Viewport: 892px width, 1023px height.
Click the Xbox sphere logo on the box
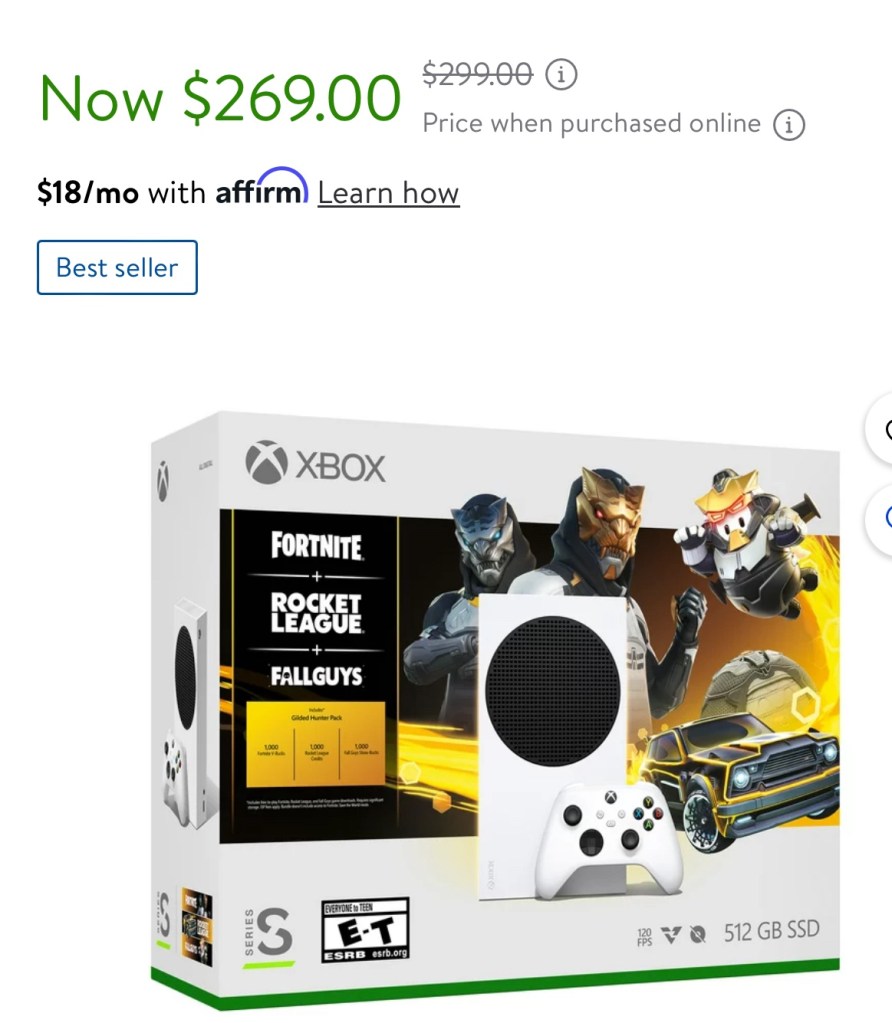tap(266, 462)
